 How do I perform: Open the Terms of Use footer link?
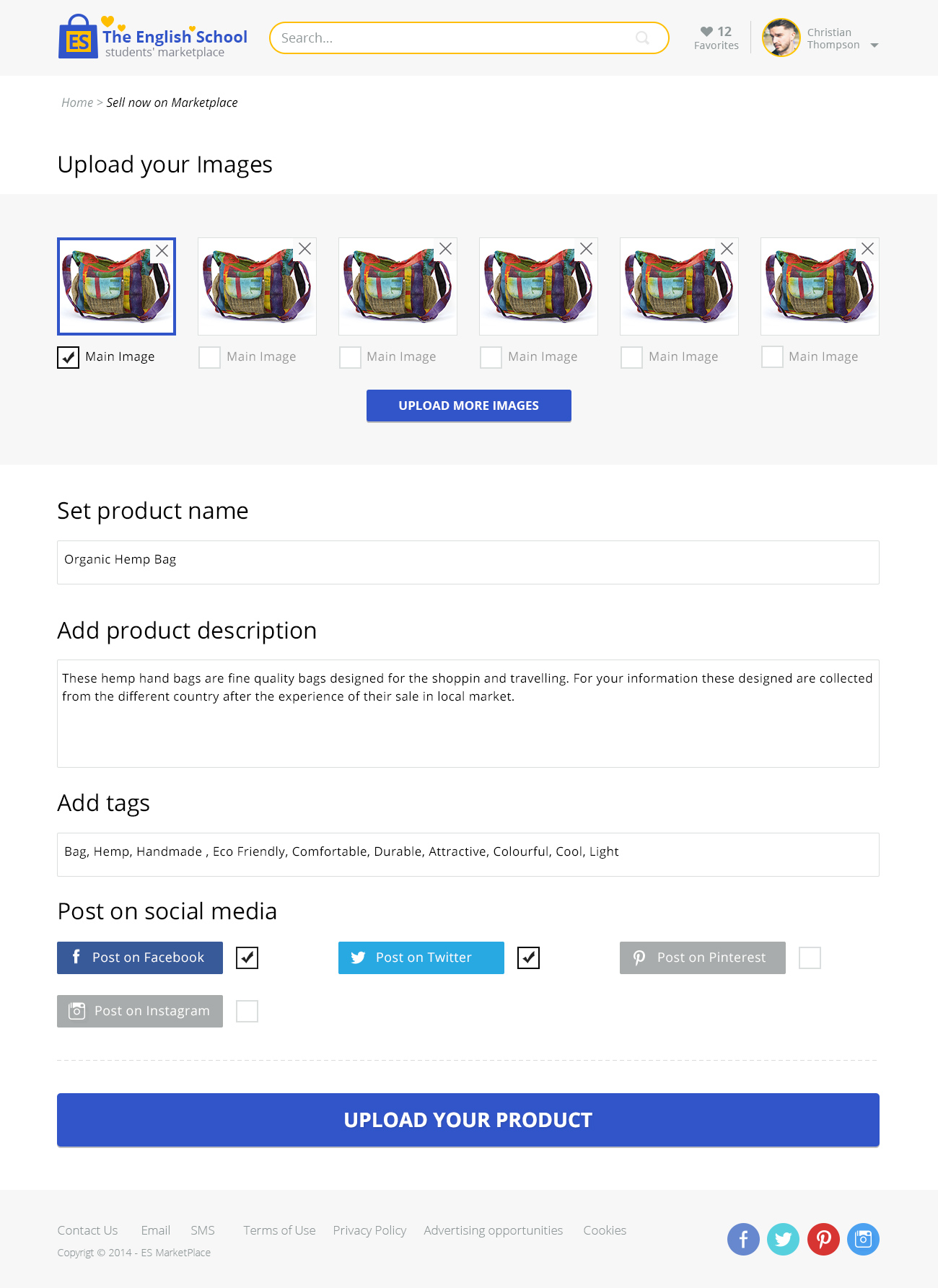[x=279, y=1230]
